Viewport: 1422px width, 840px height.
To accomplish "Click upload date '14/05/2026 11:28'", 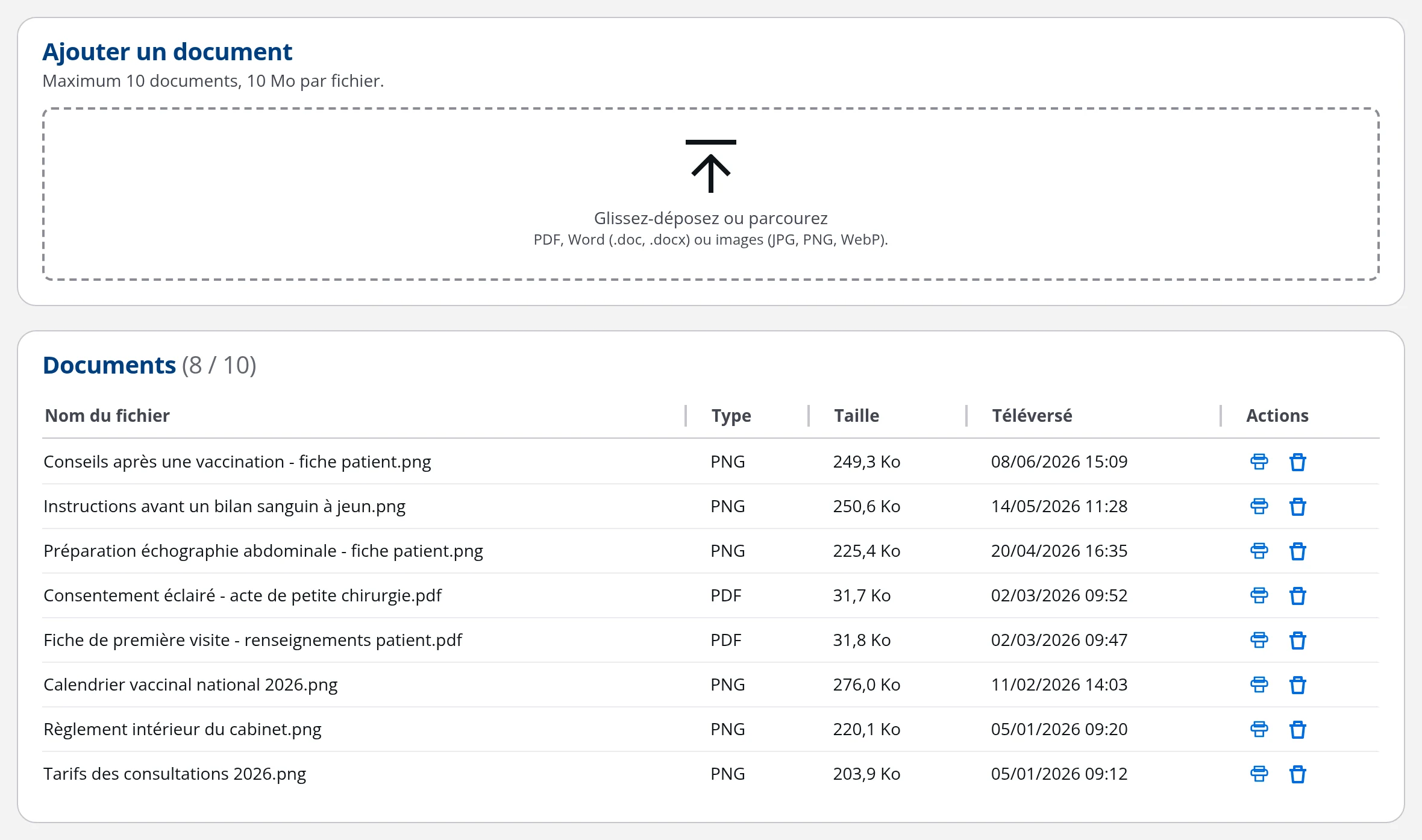I will 1059,506.
